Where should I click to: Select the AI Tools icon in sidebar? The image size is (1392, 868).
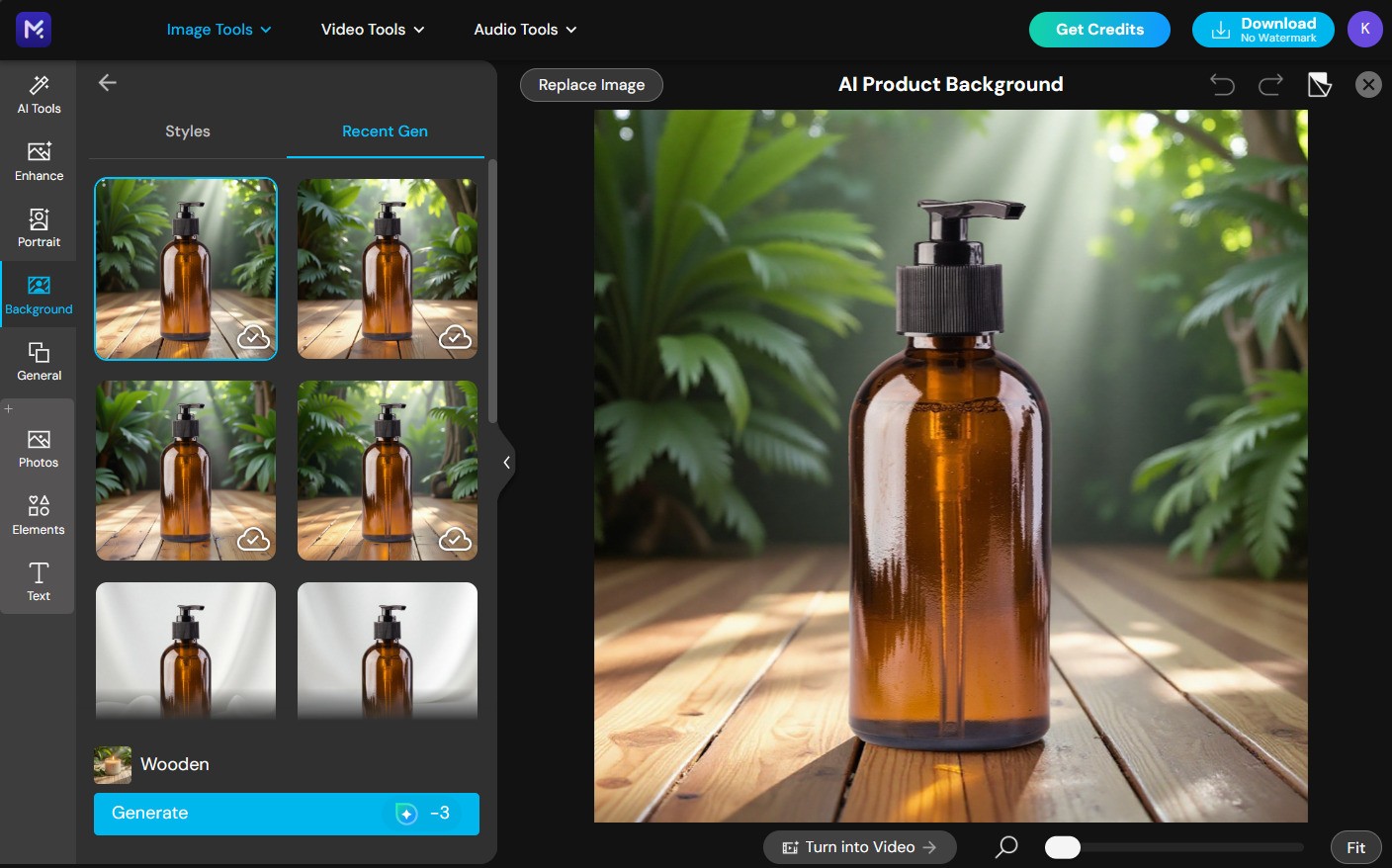pyautogui.click(x=38, y=94)
